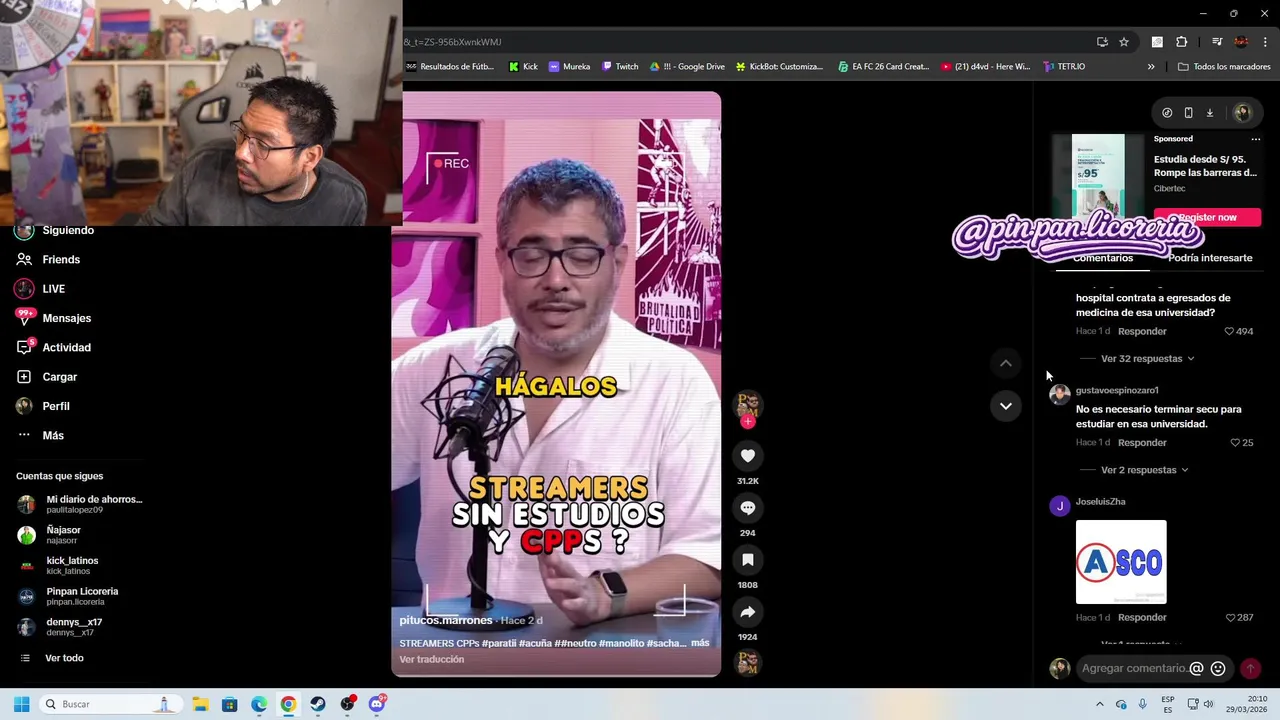Viewport: 1280px width, 720px height.
Task: Click the install app icon in address bar
Action: (1102, 42)
